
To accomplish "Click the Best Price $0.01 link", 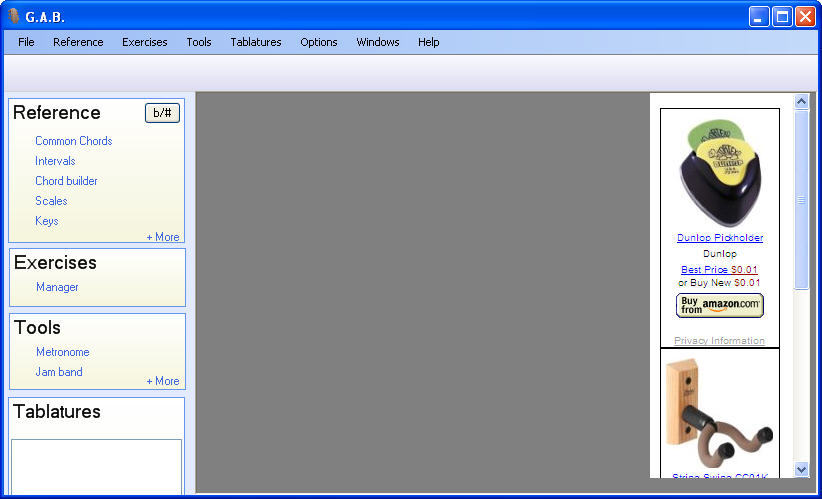I will coord(720,270).
